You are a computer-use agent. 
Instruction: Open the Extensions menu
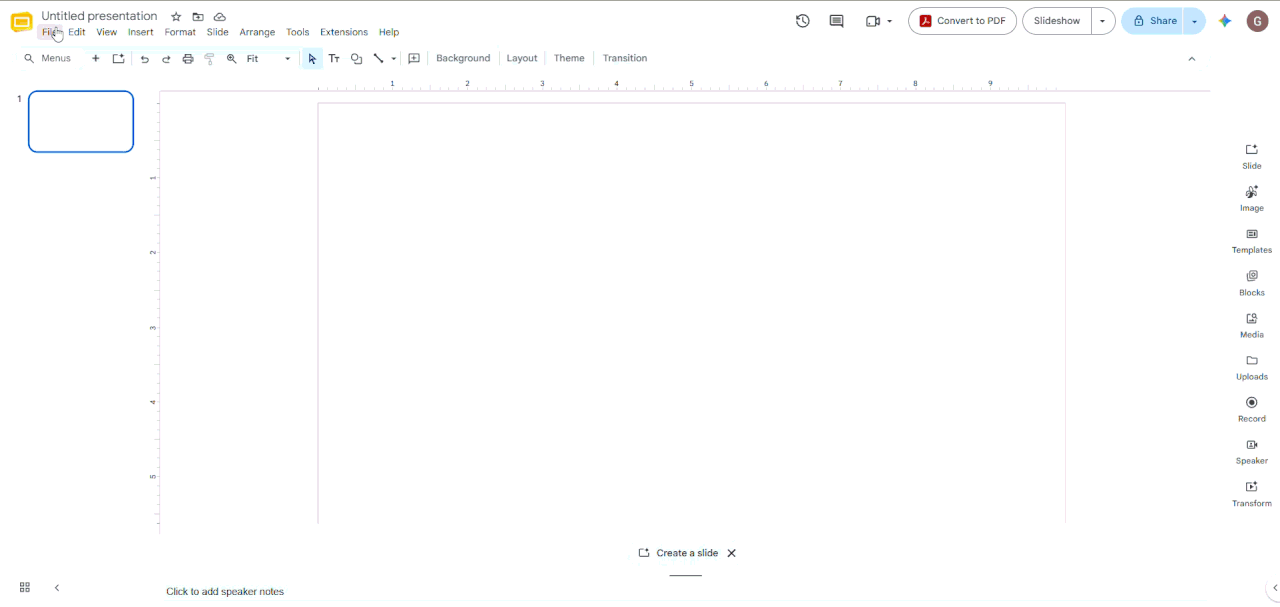click(x=344, y=32)
